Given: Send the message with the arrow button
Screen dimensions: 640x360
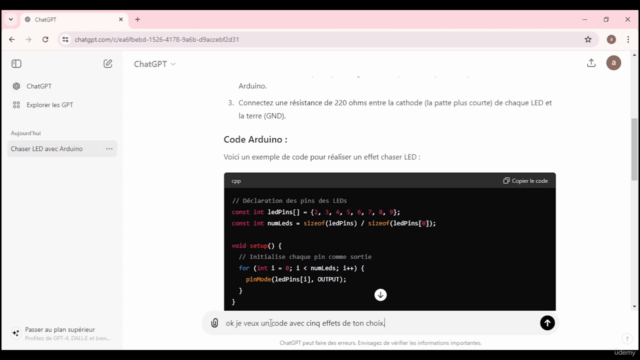Looking at the screenshot, I should (x=547, y=323).
